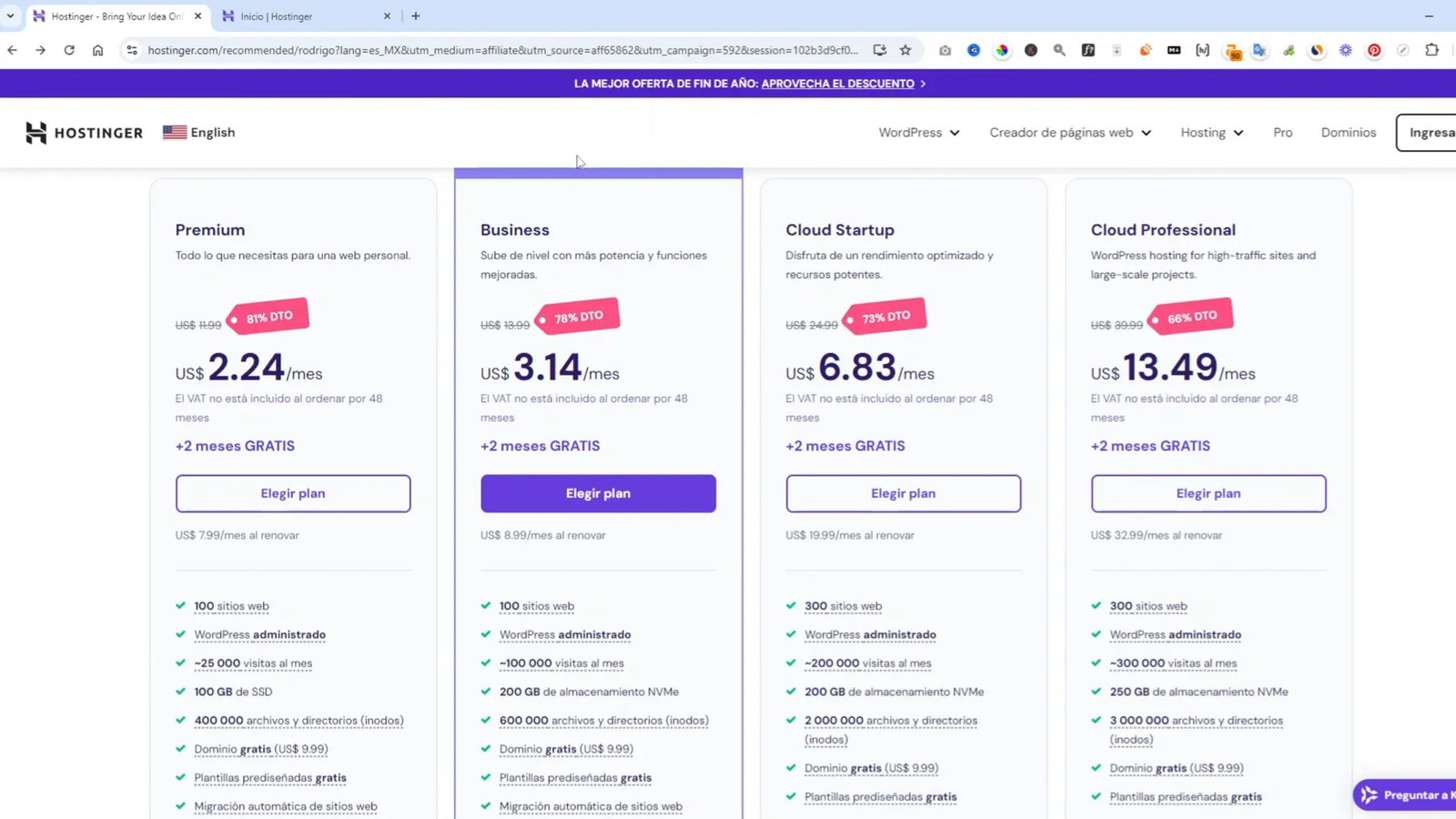Viewport: 1456px width, 819px height.
Task: Reload the current page
Action: (x=69, y=50)
